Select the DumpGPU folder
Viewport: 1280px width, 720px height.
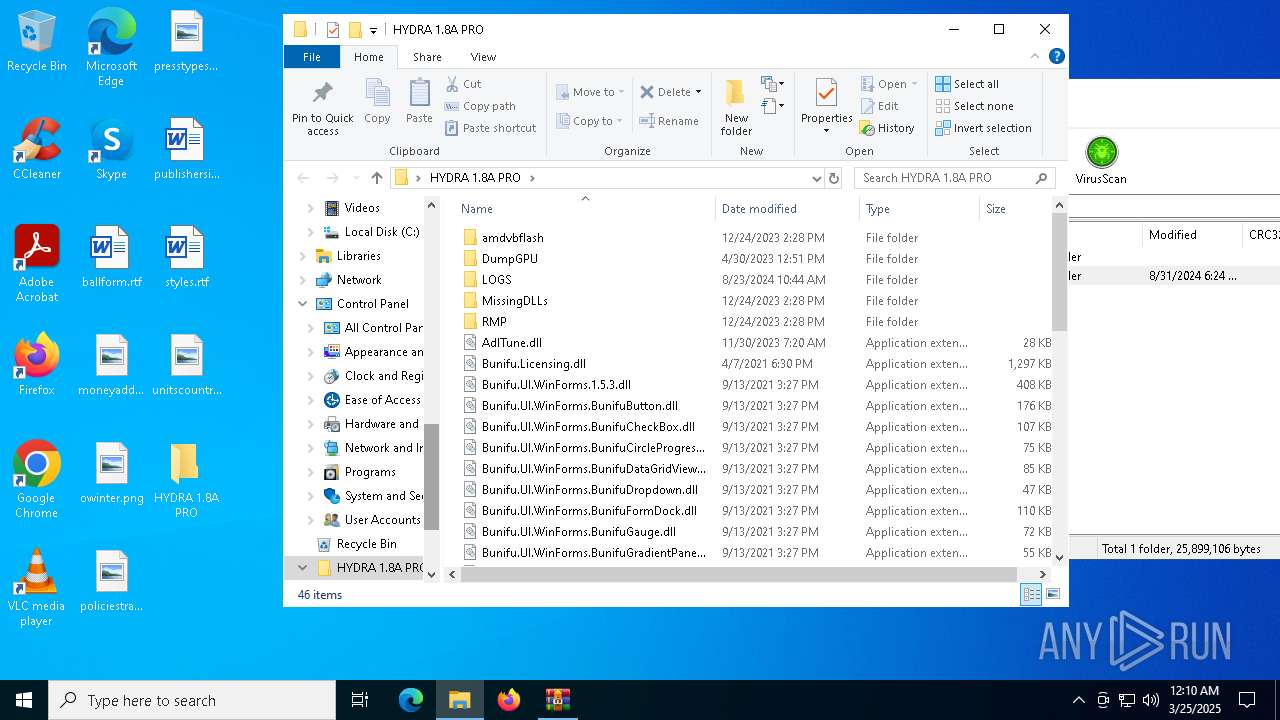coord(509,259)
